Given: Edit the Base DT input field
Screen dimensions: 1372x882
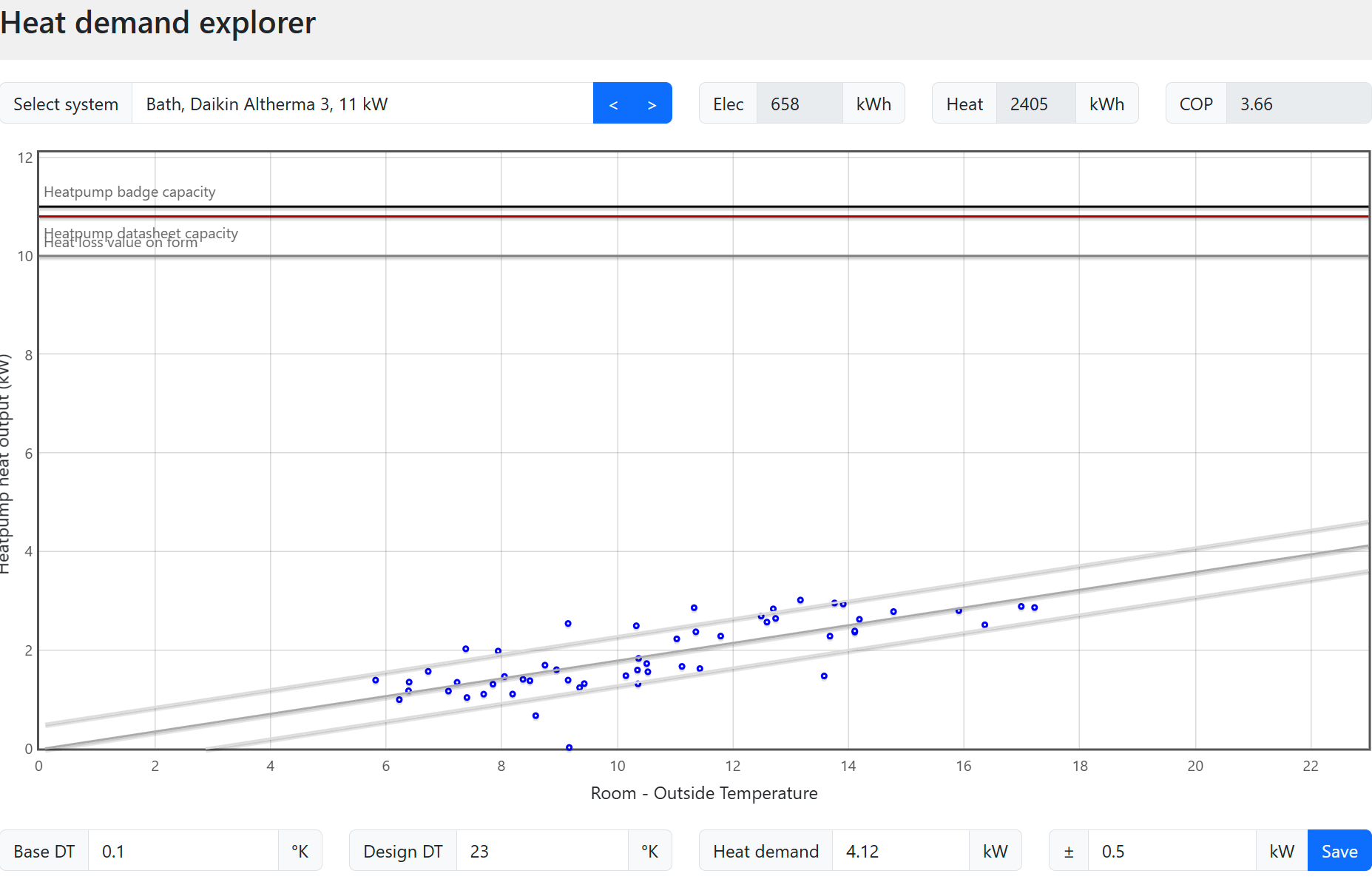Looking at the screenshot, I should coord(183,851).
